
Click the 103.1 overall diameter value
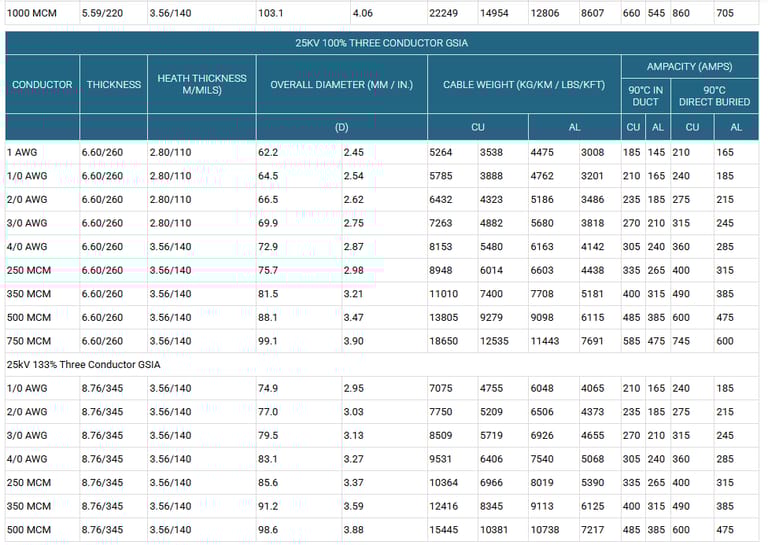[x=271, y=13]
